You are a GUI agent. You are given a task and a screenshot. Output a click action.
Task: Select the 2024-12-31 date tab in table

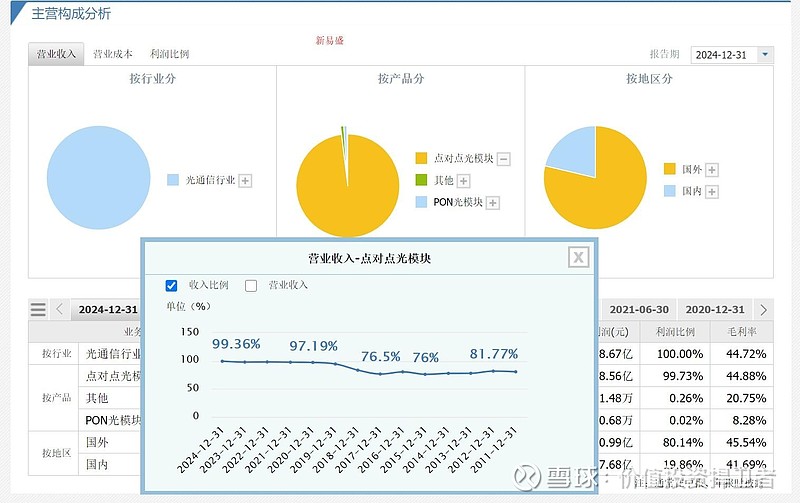click(108, 310)
